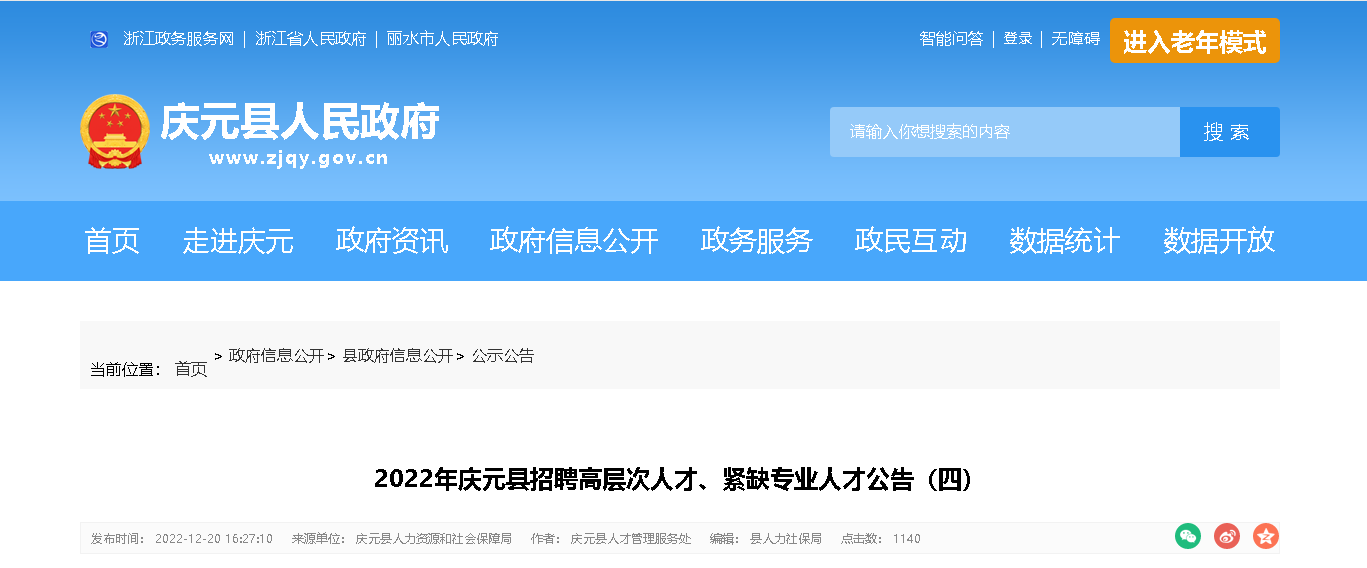The image size is (1367, 568).
Task: Open the 走进庆元 navigation item
Action: coord(238,241)
